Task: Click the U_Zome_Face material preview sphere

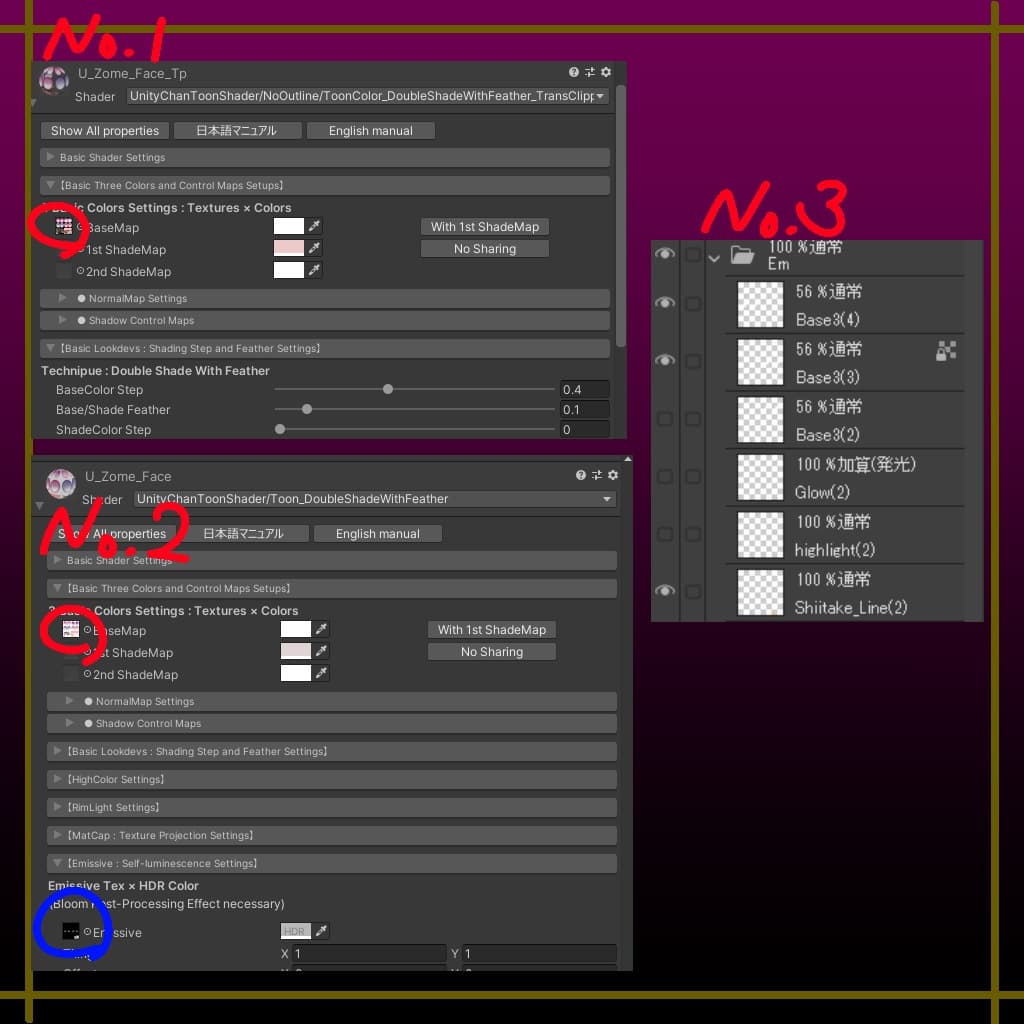Action: (x=61, y=483)
